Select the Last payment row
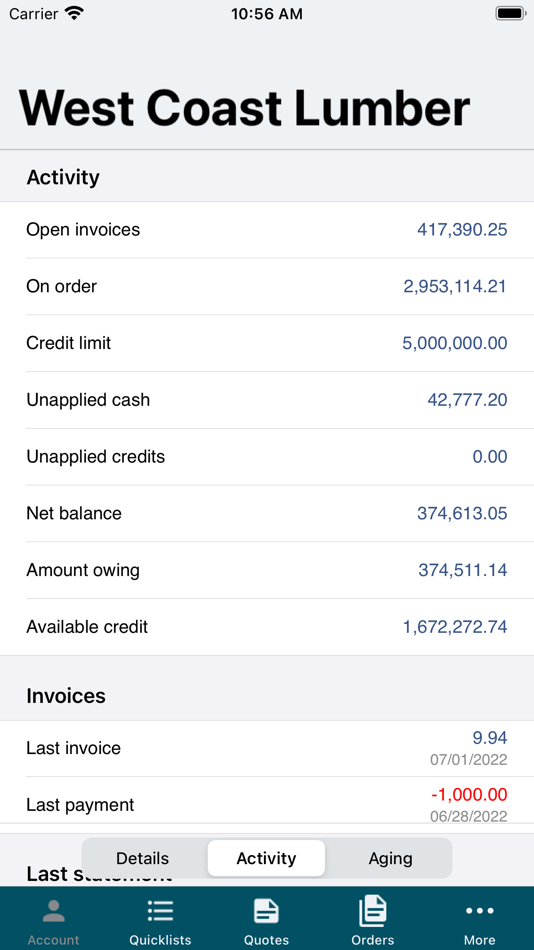Image resolution: width=534 pixels, height=950 pixels. click(267, 800)
